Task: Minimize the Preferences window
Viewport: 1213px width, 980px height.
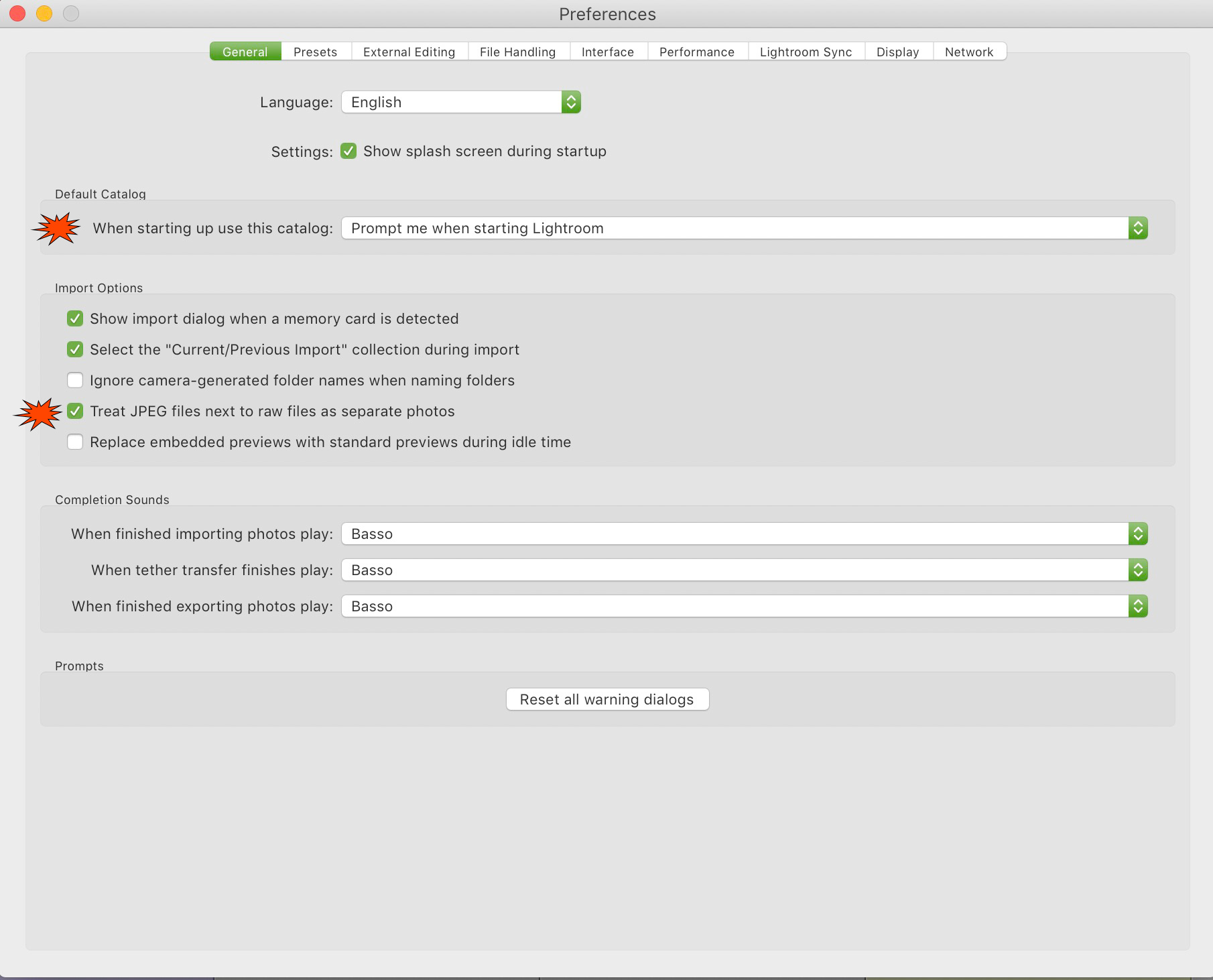Action: (x=44, y=13)
